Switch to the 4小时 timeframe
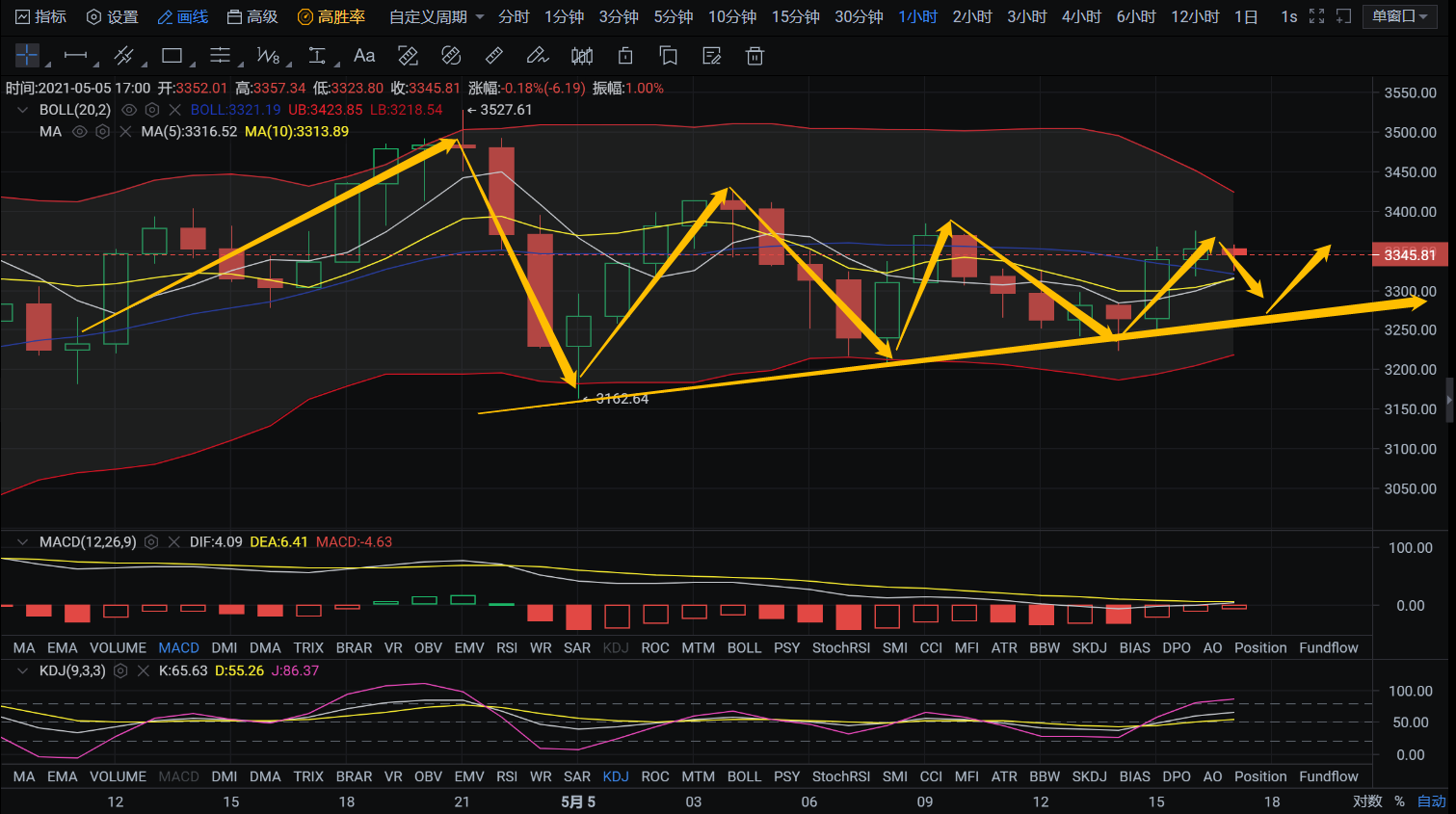1456x814 pixels. coord(1081,16)
